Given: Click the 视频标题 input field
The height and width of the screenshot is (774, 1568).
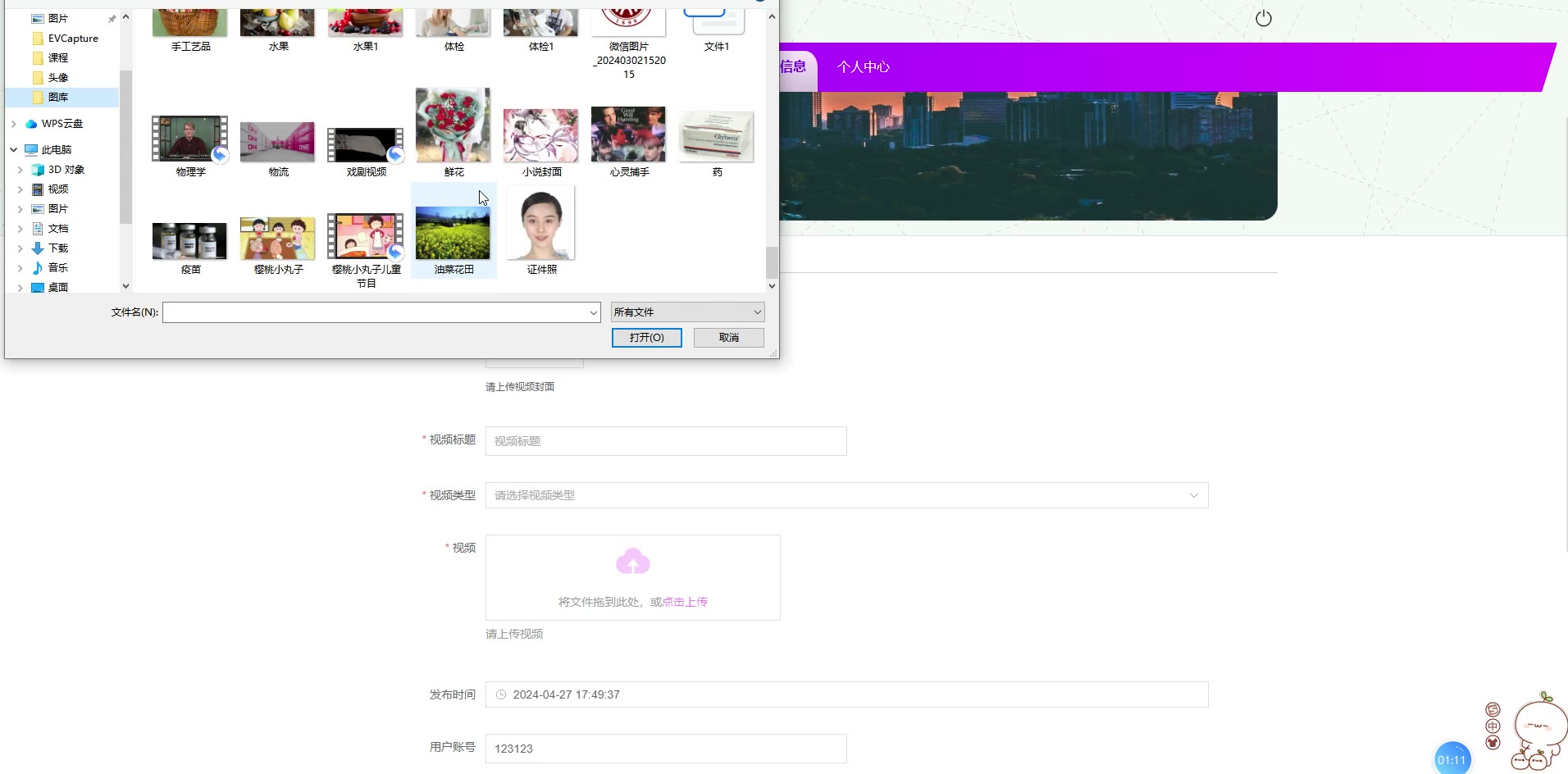Looking at the screenshot, I should (666, 441).
